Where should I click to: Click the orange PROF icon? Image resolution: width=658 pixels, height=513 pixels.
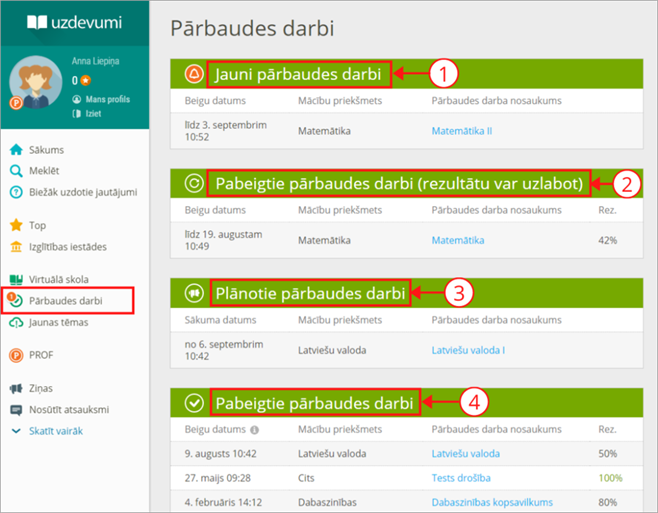click(x=15, y=355)
